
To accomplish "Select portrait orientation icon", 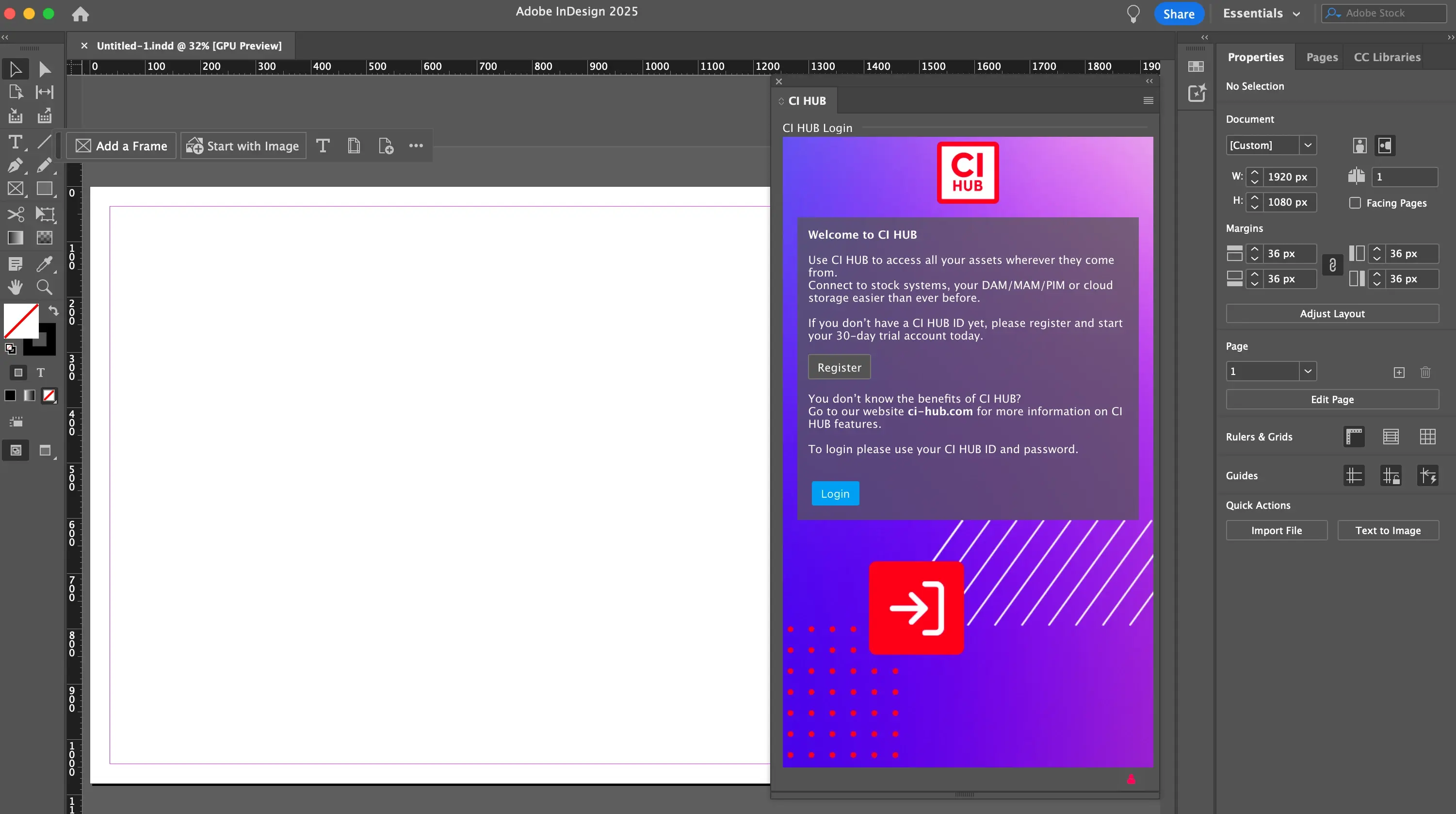I will pyautogui.click(x=1359, y=146).
